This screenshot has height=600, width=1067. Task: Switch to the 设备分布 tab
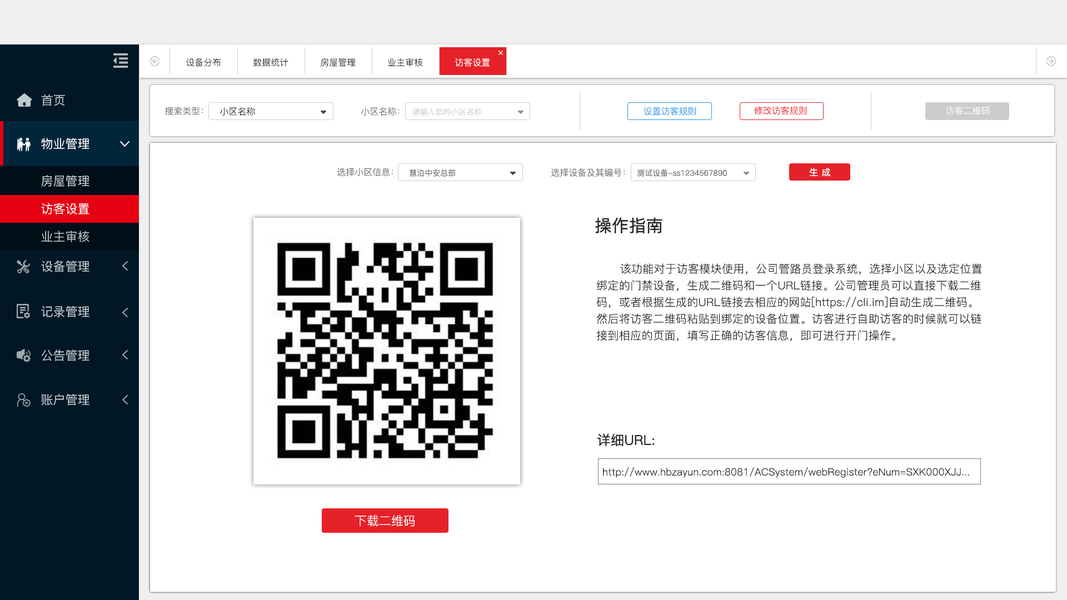tap(203, 62)
